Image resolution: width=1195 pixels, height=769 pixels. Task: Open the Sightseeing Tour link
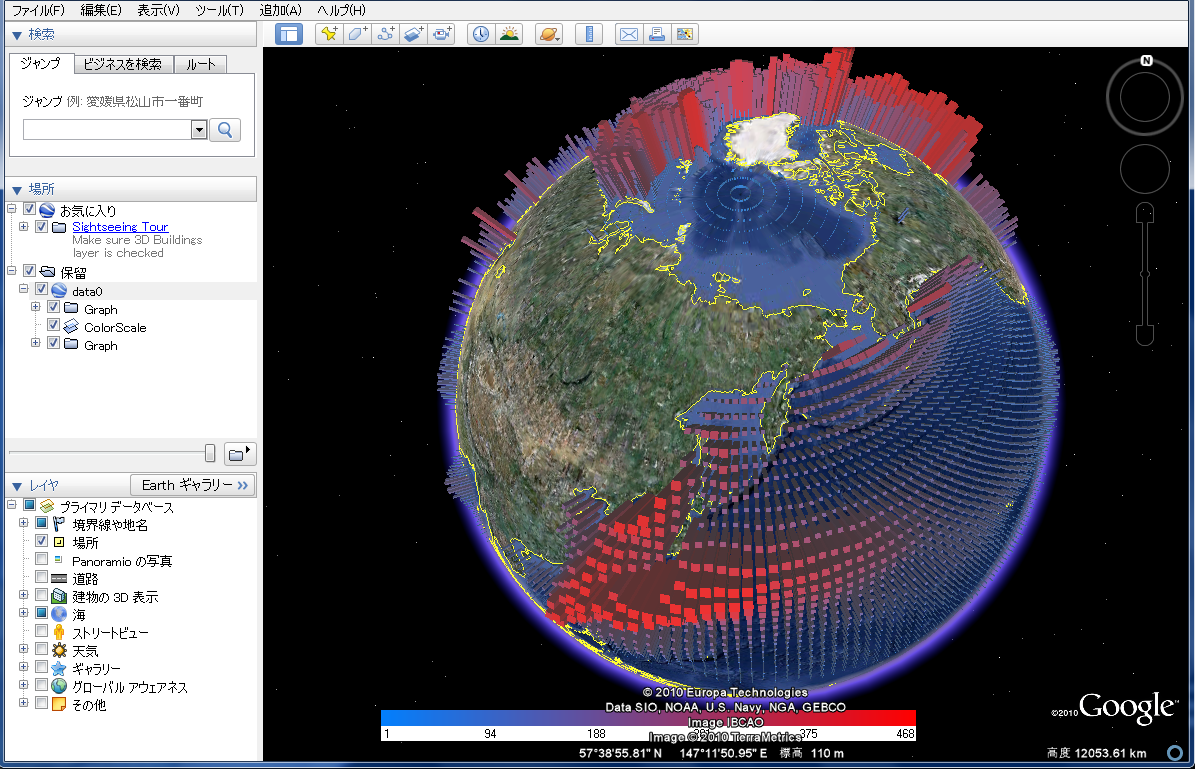point(120,226)
